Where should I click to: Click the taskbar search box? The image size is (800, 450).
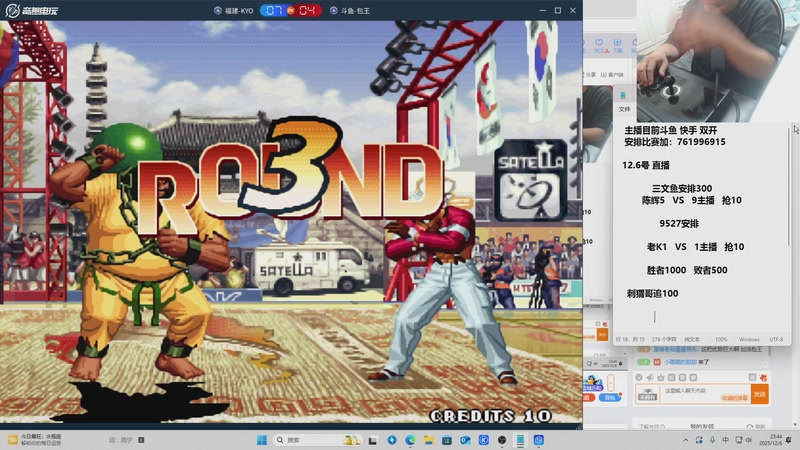[x=316, y=440]
